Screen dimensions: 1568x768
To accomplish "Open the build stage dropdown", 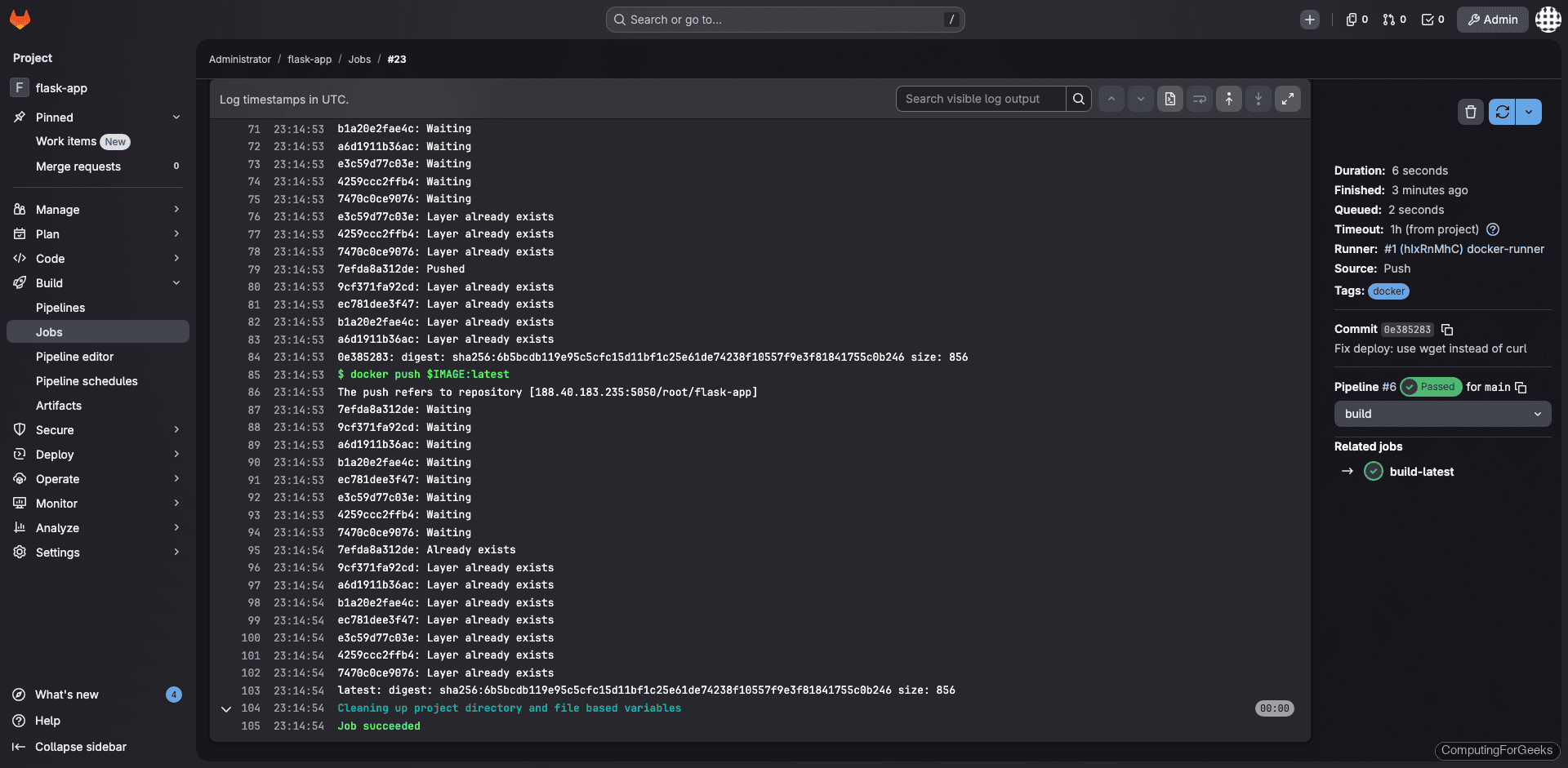I will 1441,414.
